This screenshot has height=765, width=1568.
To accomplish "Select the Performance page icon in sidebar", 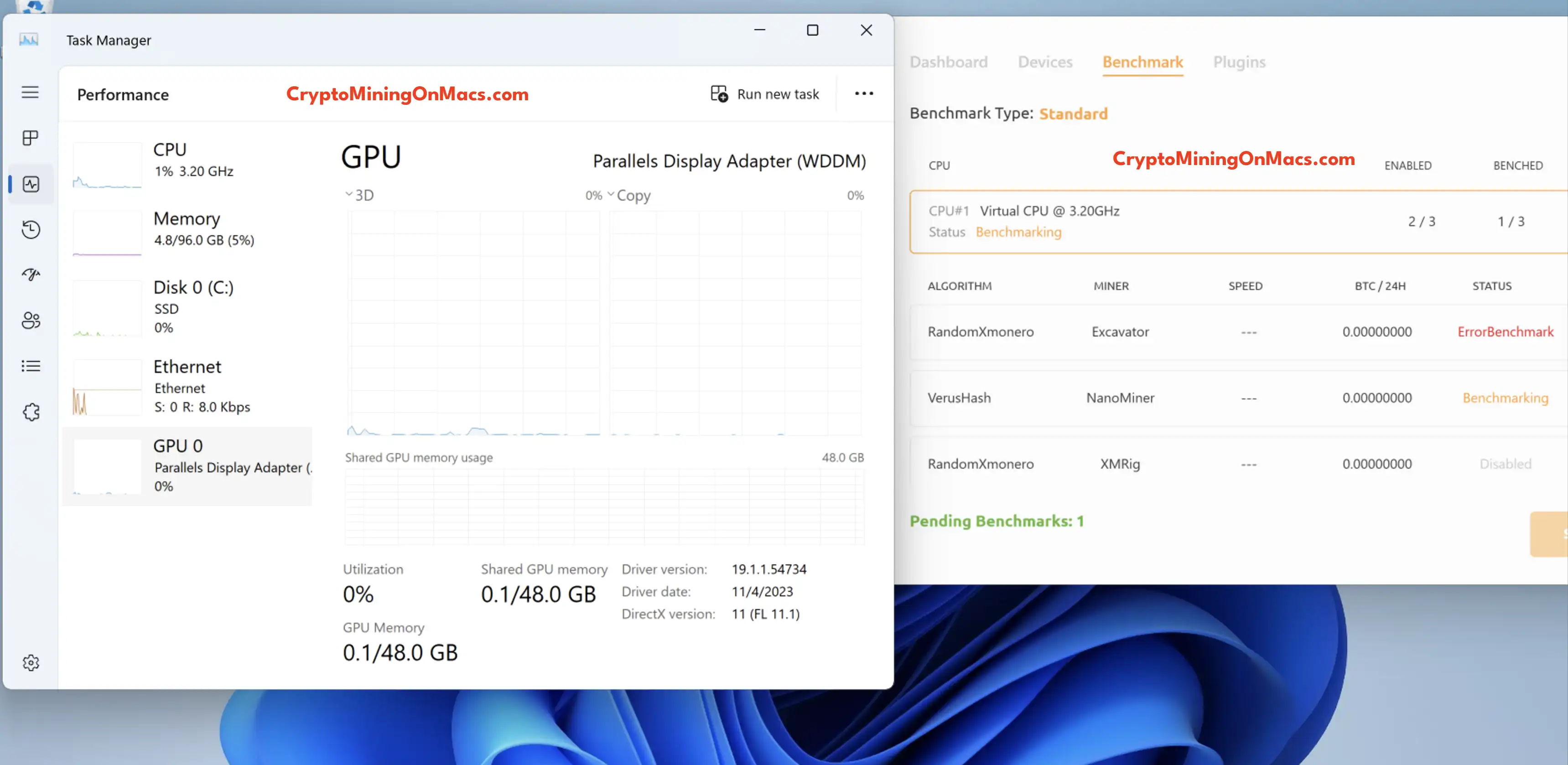I will click(x=31, y=184).
